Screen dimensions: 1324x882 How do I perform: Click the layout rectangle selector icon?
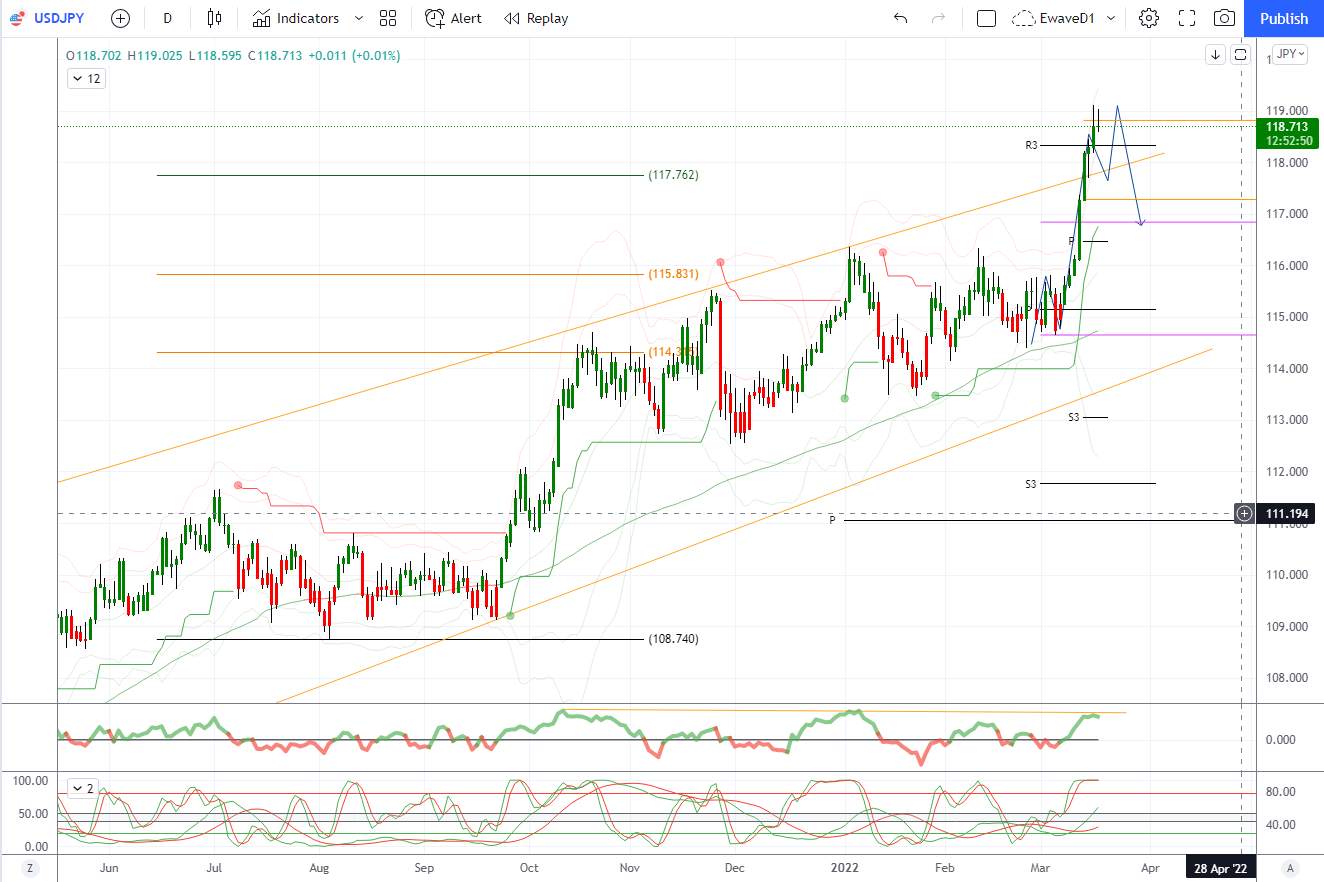point(986,18)
